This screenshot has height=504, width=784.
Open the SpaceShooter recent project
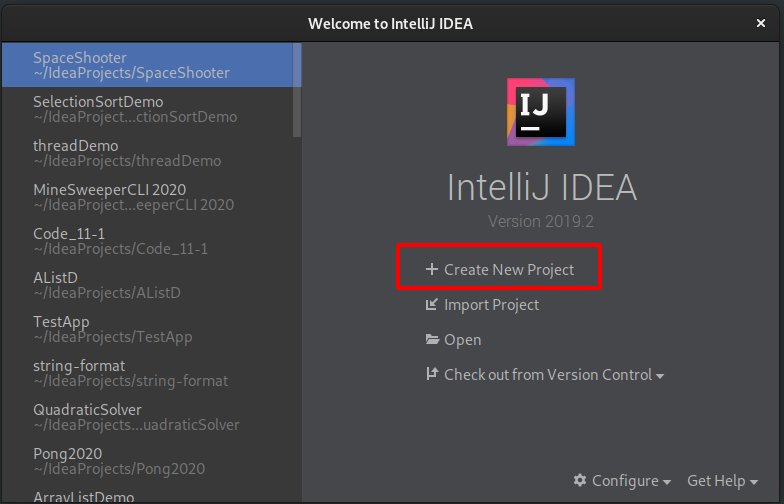click(x=148, y=65)
